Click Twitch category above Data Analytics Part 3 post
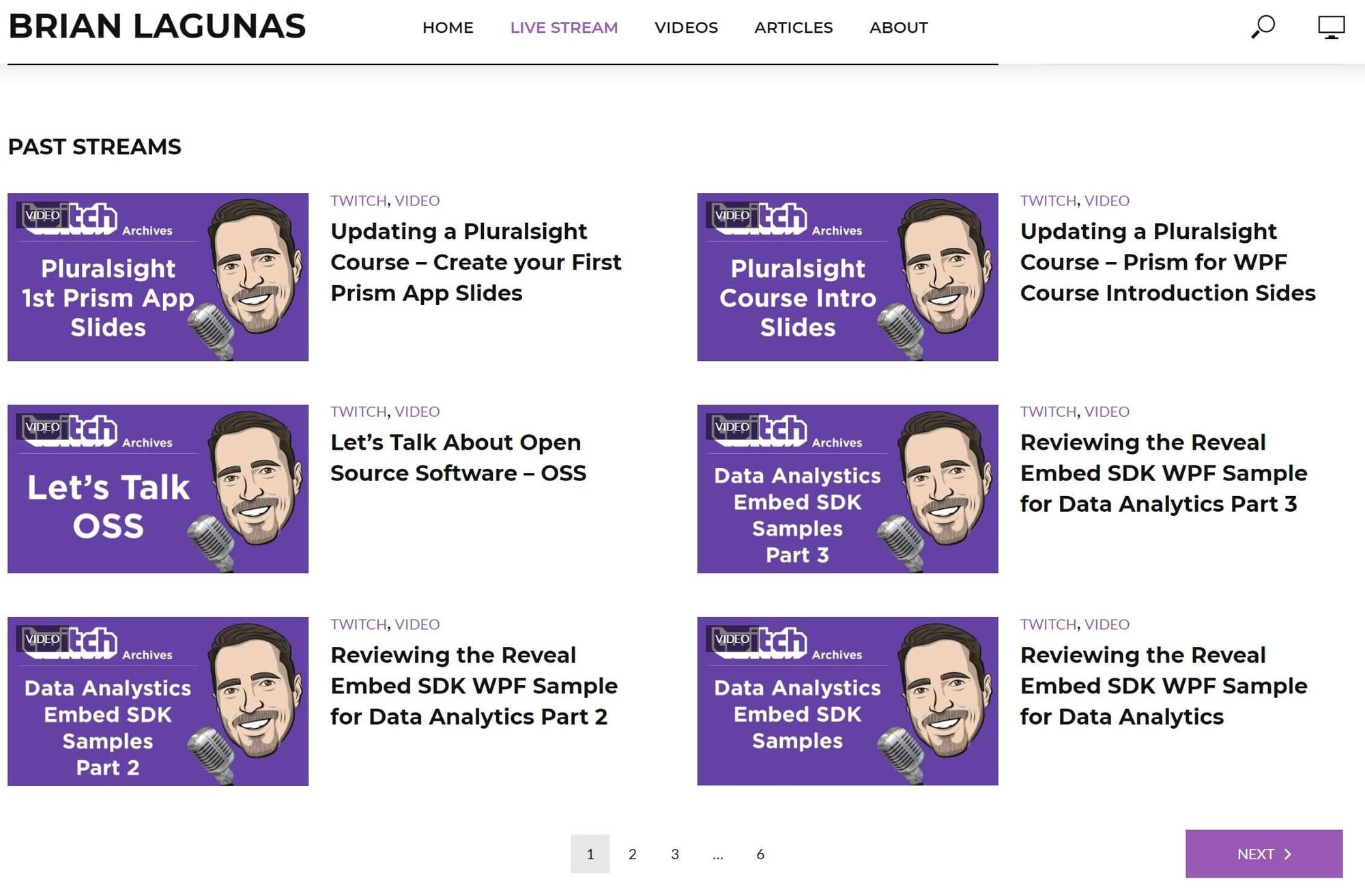Image resolution: width=1365 pixels, height=896 pixels. point(1048,411)
